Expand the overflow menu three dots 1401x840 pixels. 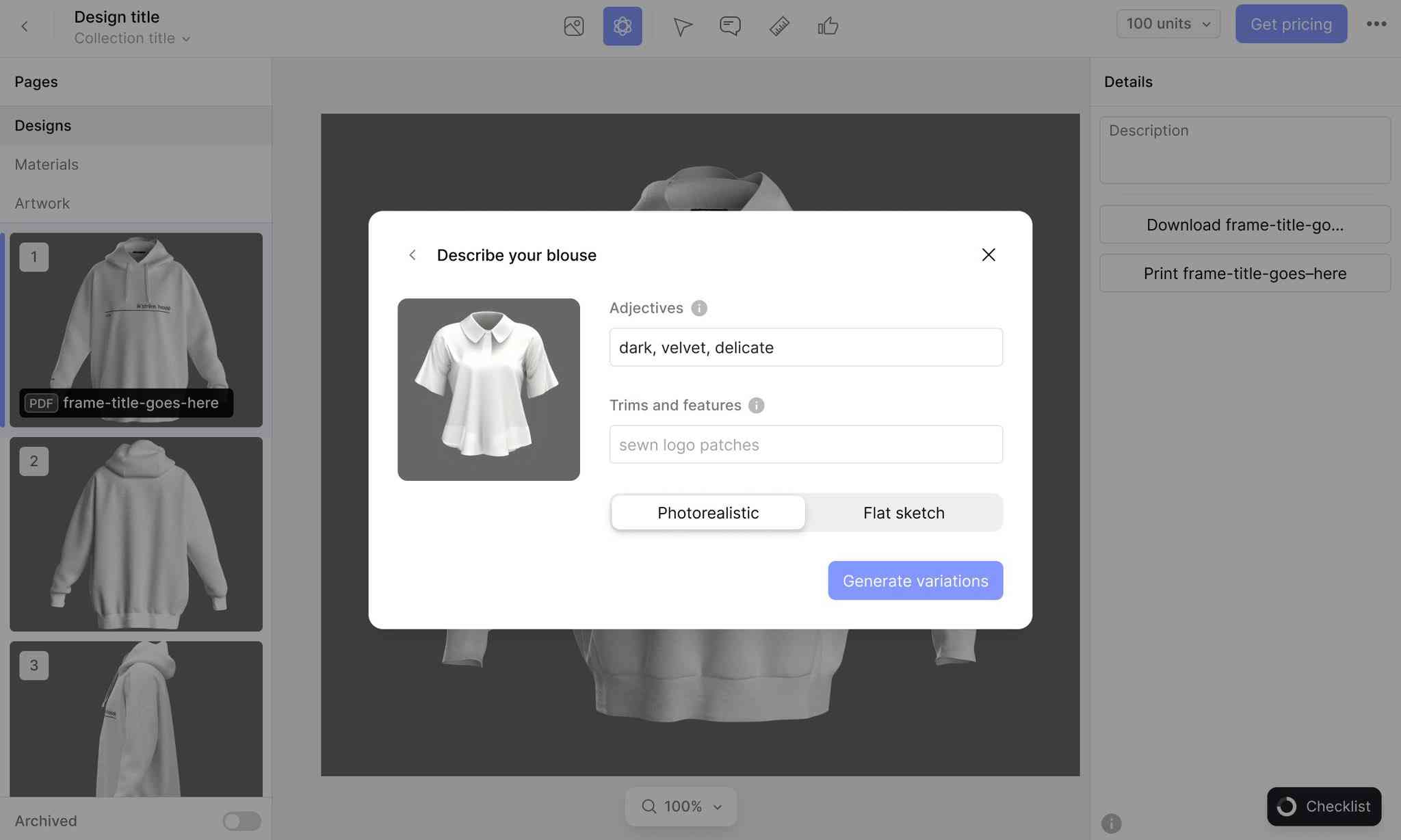click(1376, 23)
